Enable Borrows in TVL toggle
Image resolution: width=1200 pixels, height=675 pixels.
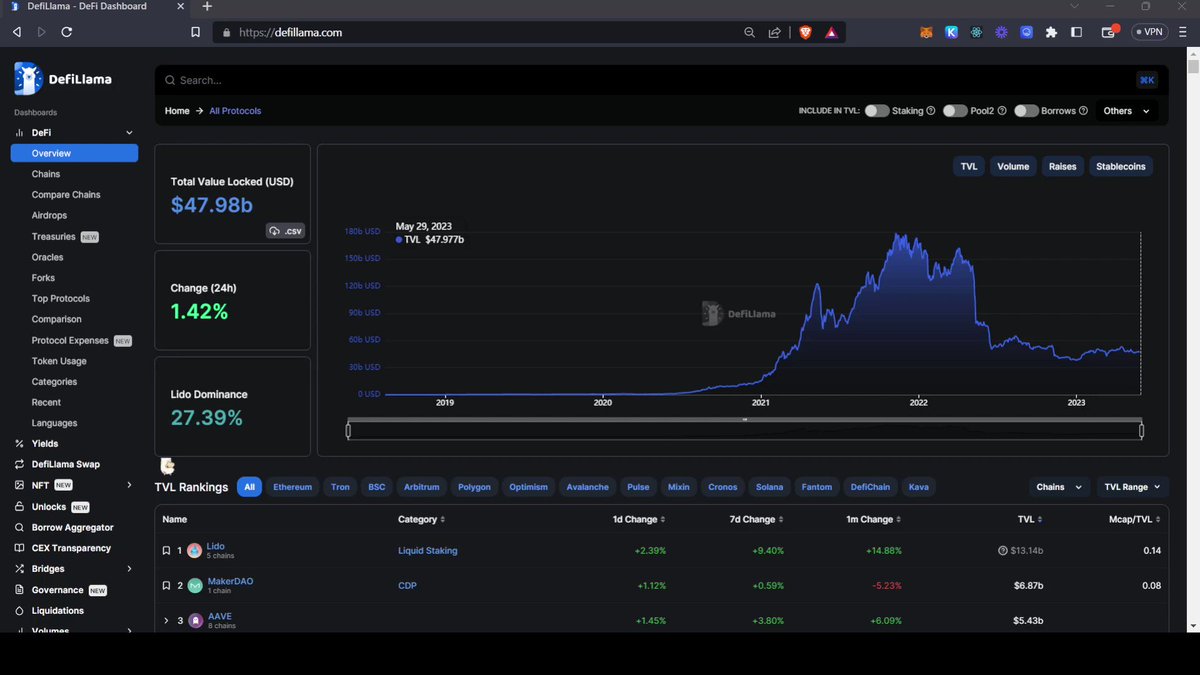(1026, 111)
